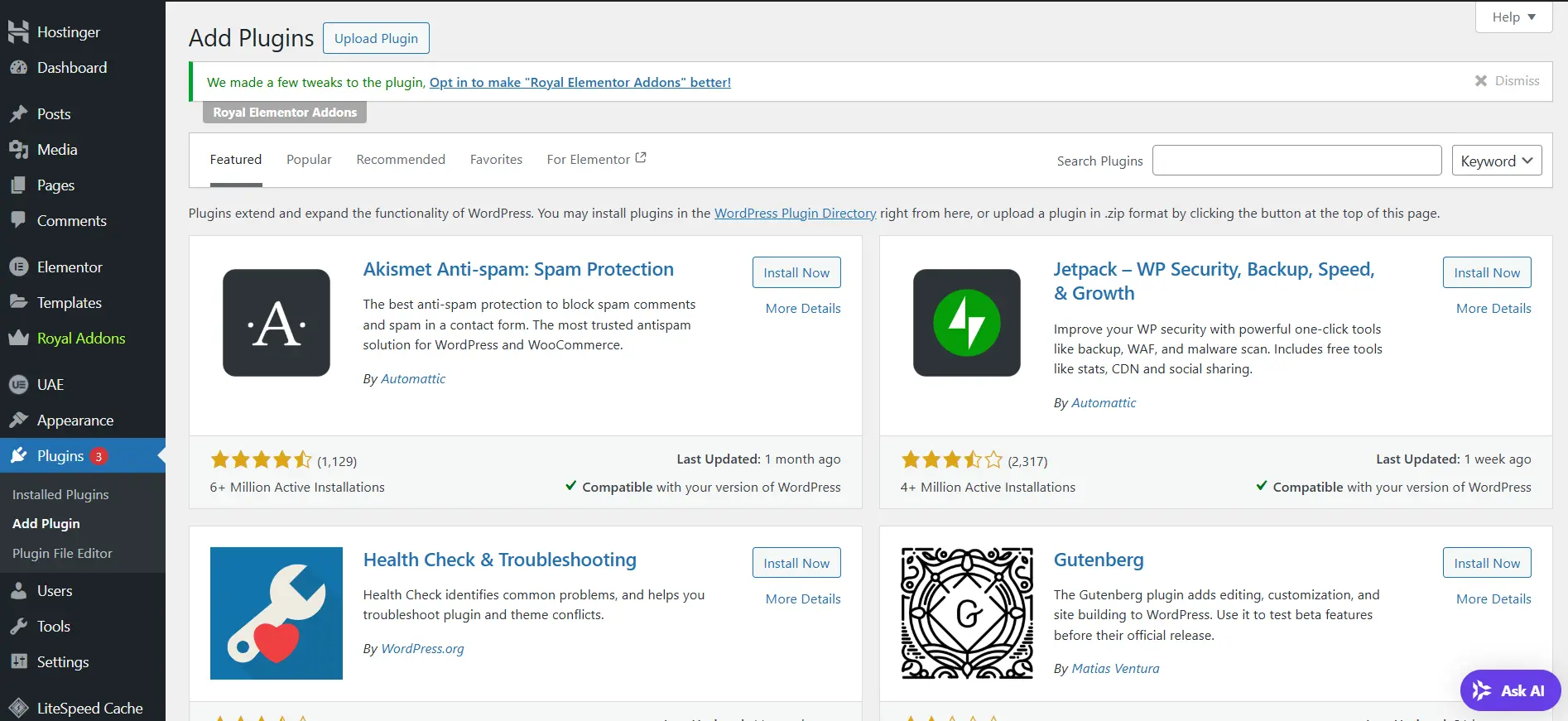Click the Tools wrench icon
Image resolution: width=1568 pixels, height=721 pixels.
(18, 627)
